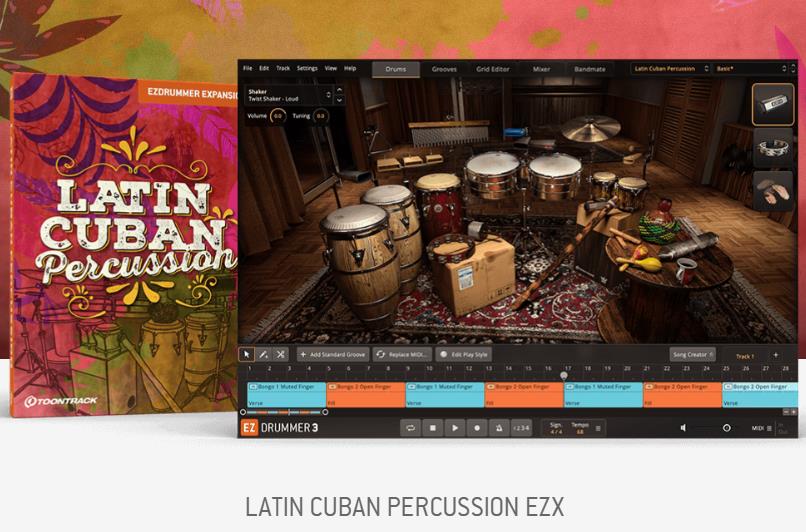Click the left timbale drum
The image size is (806, 532).
coord(492,175)
